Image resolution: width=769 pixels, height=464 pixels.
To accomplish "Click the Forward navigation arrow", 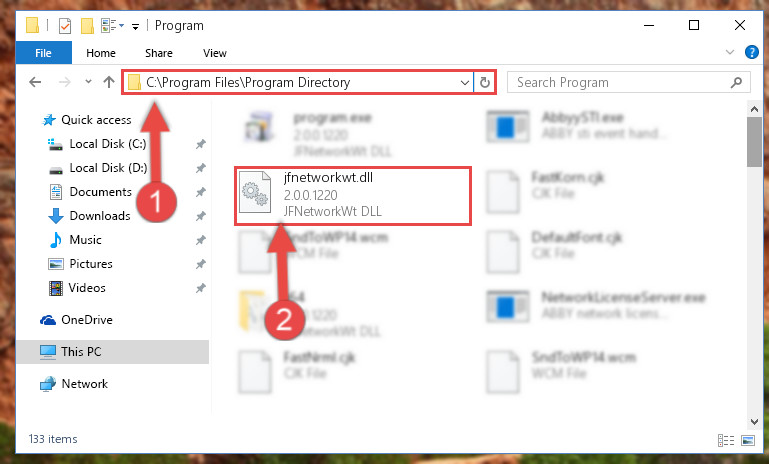I will click(64, 82).
